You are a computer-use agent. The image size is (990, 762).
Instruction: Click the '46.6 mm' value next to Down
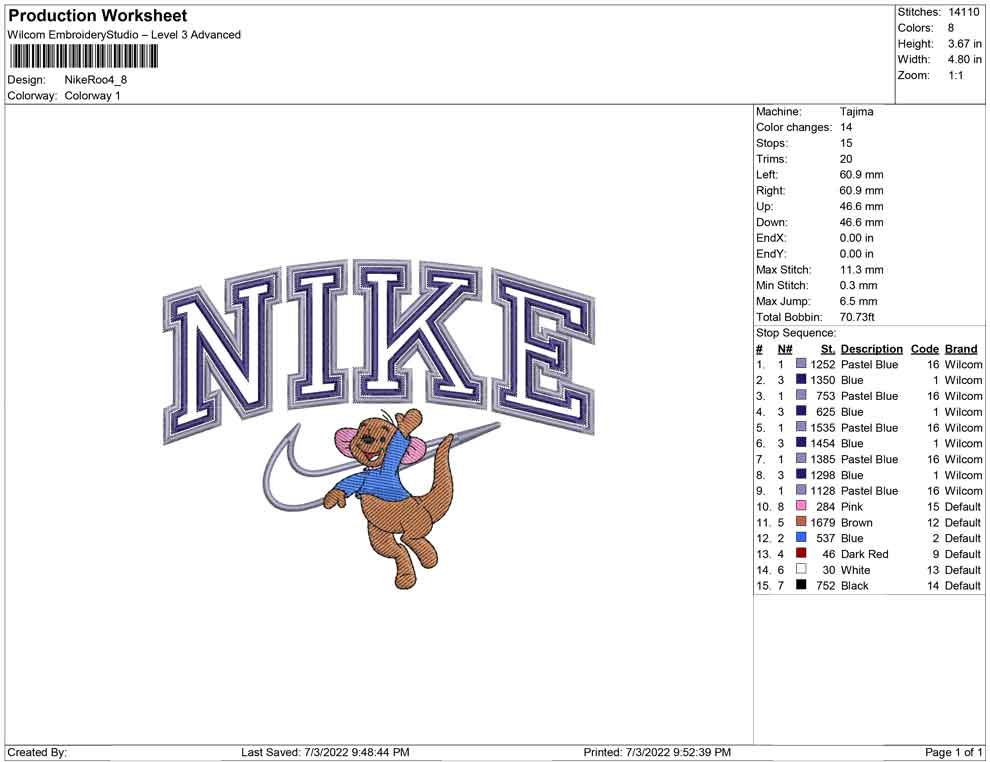pos(861,222)
